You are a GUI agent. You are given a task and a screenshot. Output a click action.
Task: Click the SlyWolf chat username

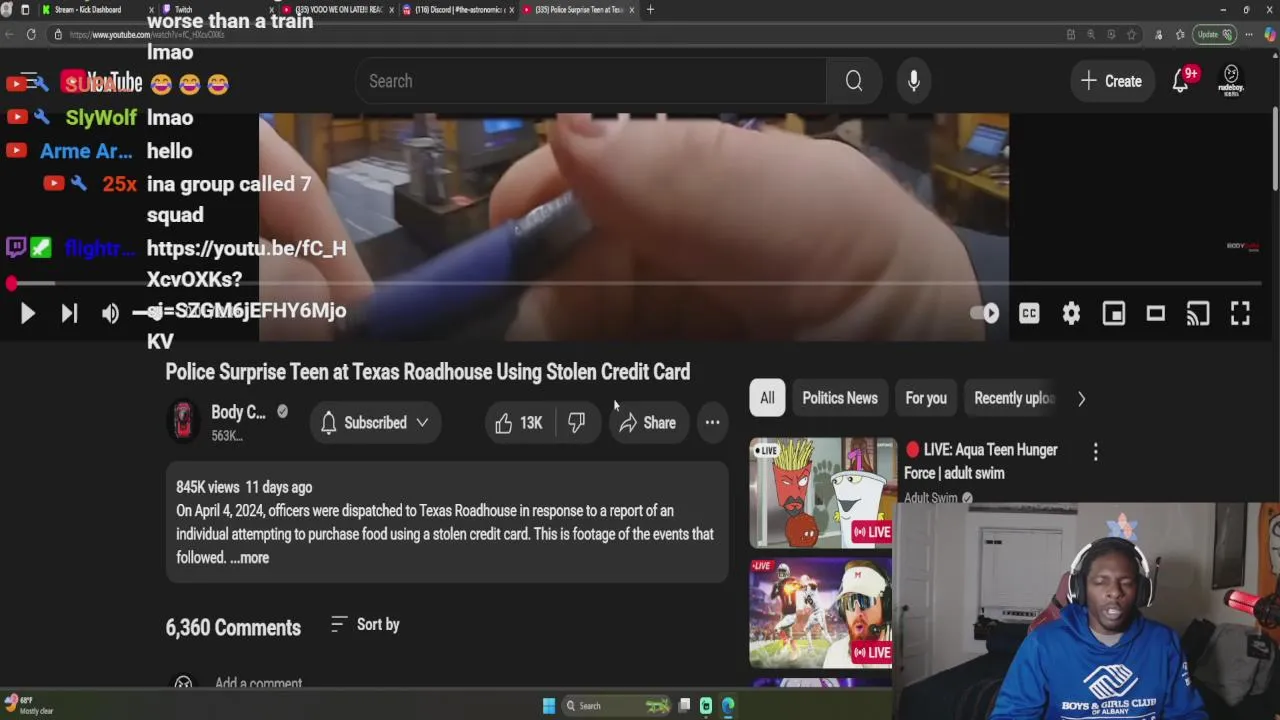[101, 118]
